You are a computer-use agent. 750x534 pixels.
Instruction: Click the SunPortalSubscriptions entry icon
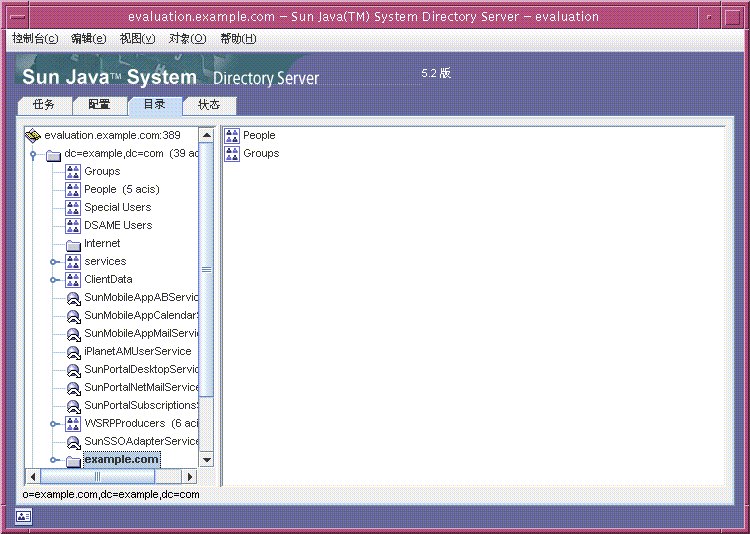click(73, 406)
